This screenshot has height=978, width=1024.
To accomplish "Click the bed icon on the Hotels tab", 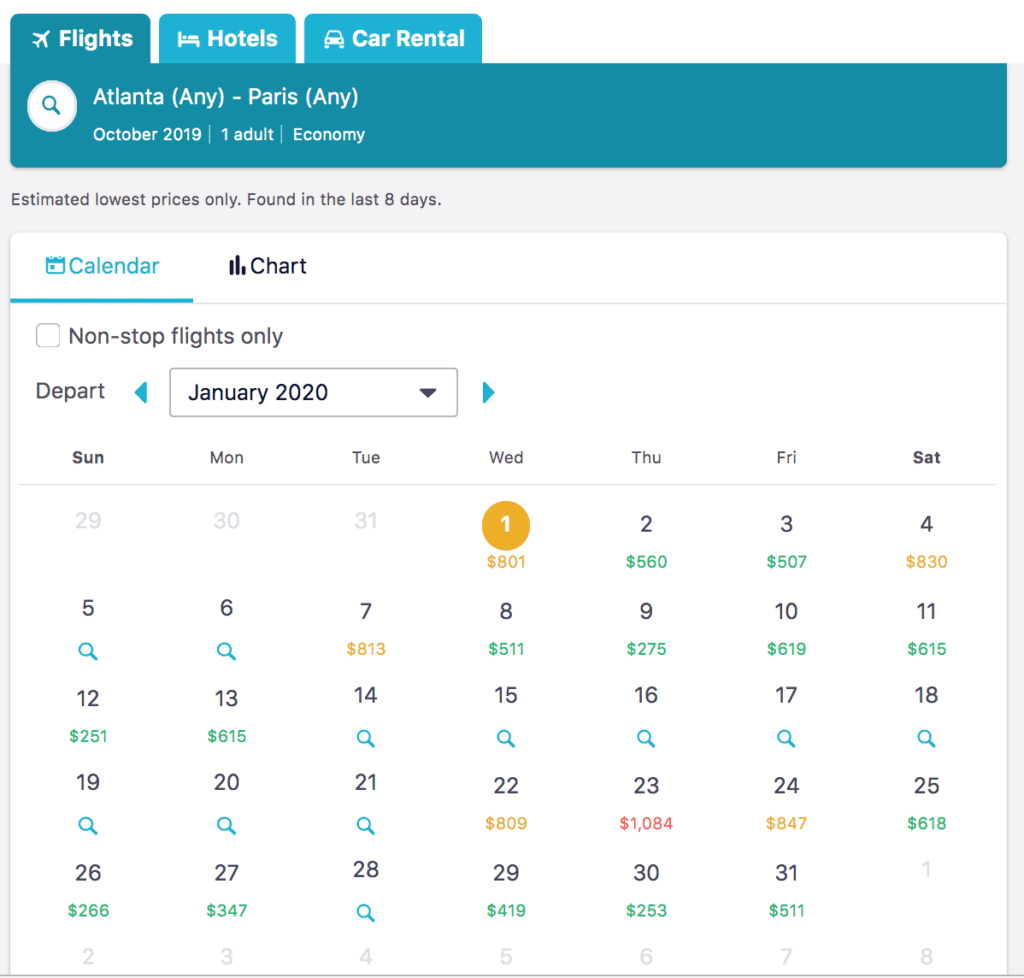I will (x=189, y=38).
